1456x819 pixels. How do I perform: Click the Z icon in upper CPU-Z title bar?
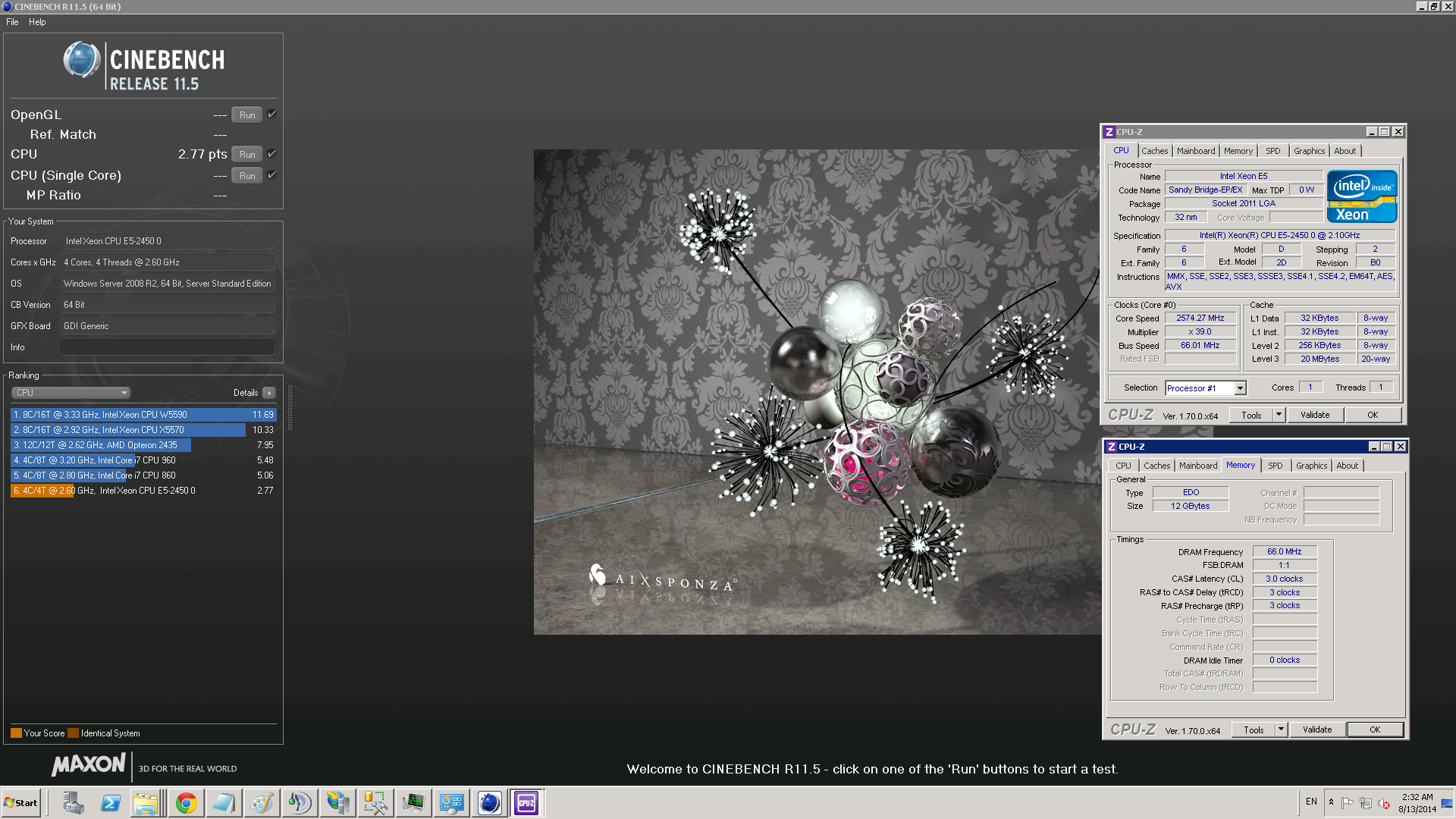[x=1109, y=132]
